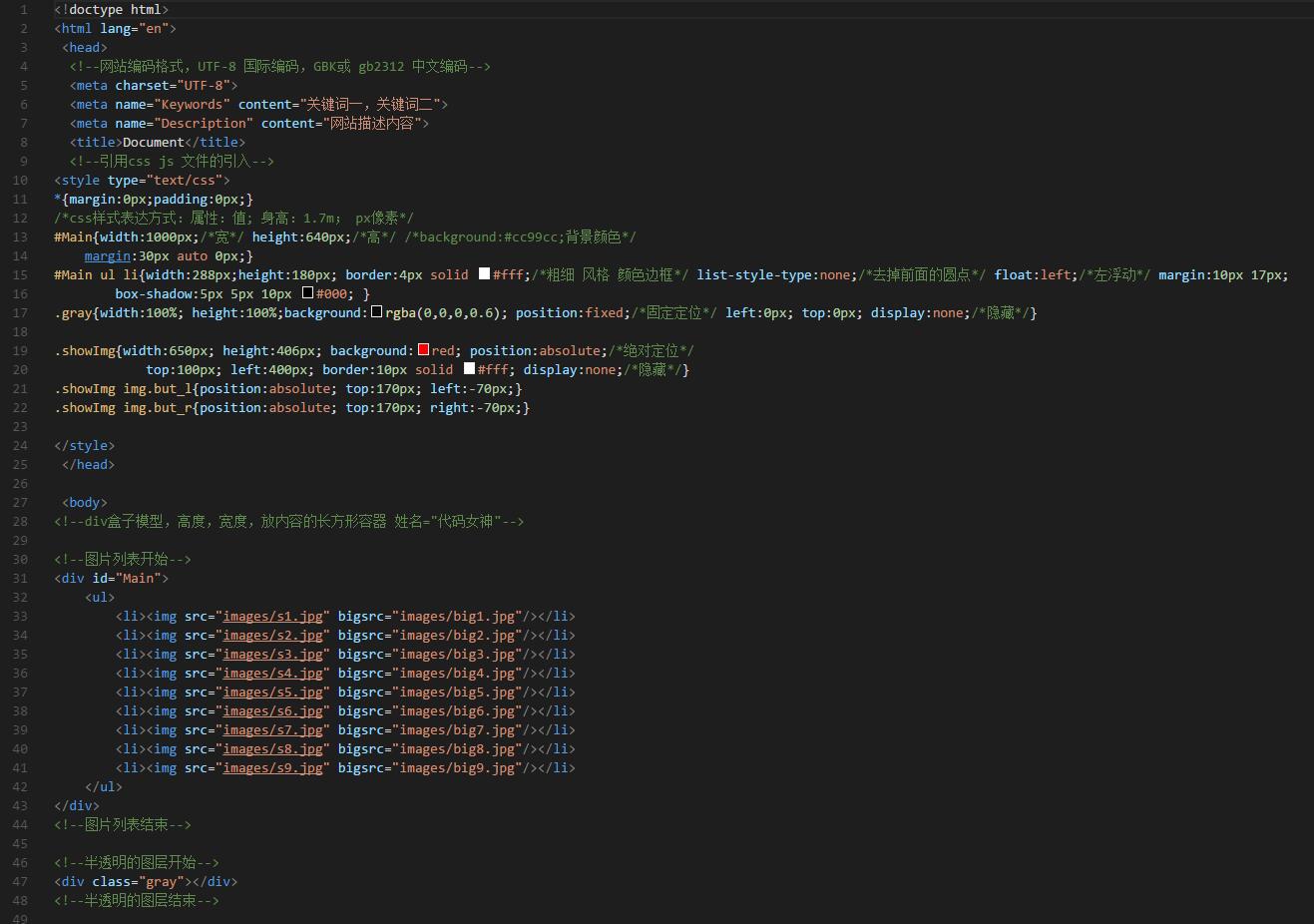Open the images/s5.jpg link
This screenshot has width=1314, height=924.
pyautogui.click(x=272, y=693)
